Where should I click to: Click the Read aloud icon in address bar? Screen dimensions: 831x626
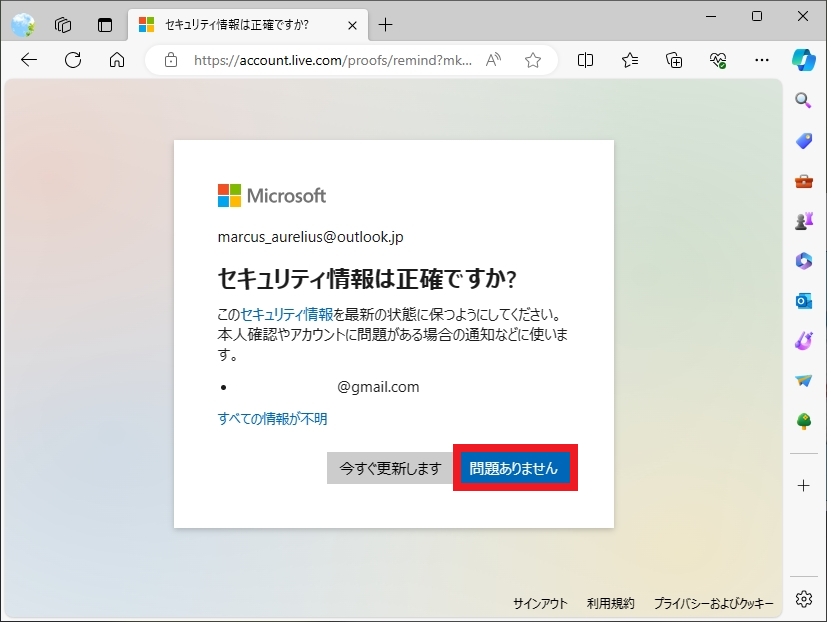[493, 60]
